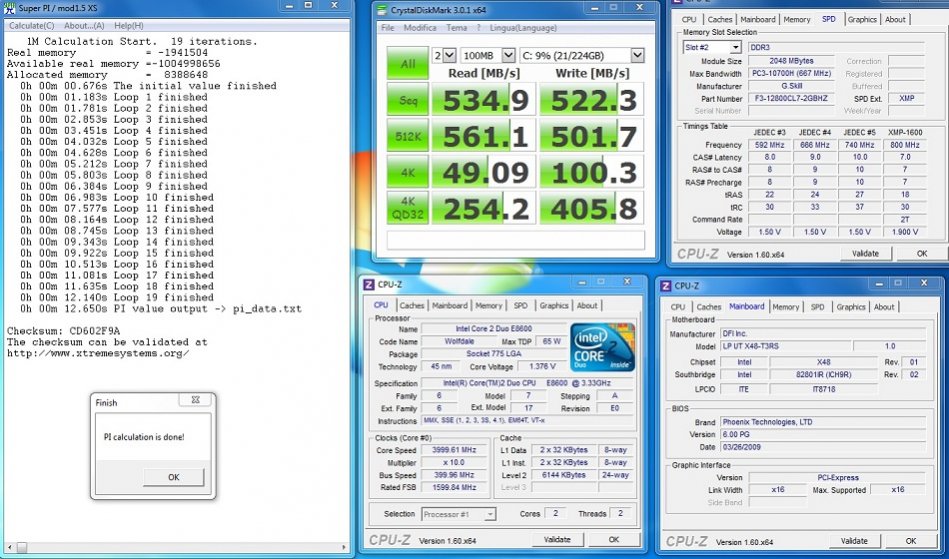This screenshot has height=559, width=949.
Task: Click the Seq read result 534.9
Action: (x=484, y=99)
